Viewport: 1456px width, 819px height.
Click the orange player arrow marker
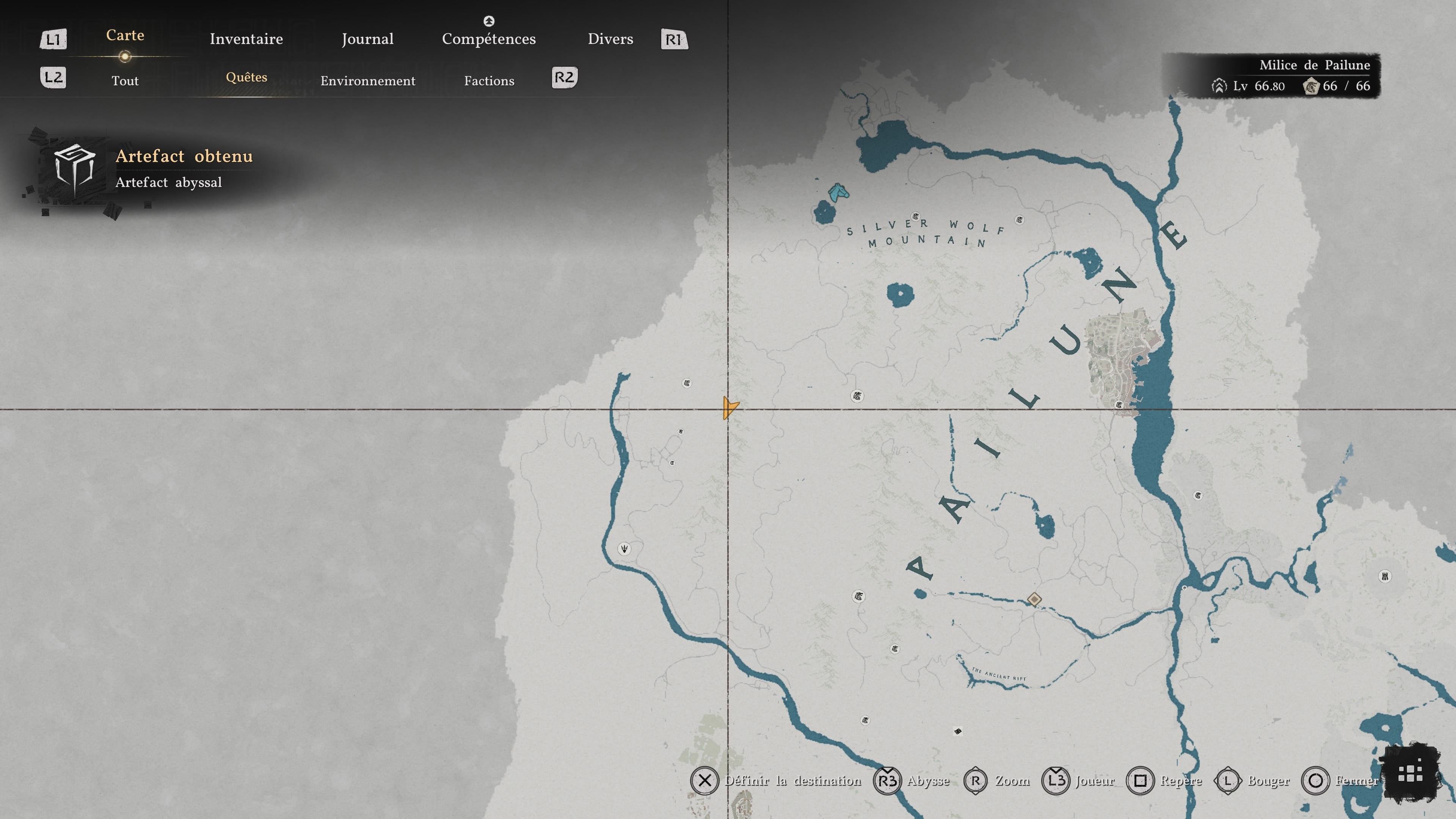point(730,408)
